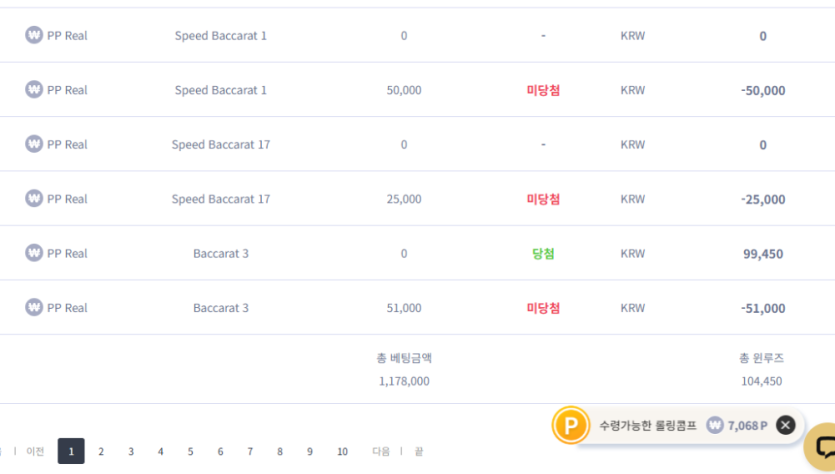
Task: Go to page 2 of results
Action: [x=101, y=451]
